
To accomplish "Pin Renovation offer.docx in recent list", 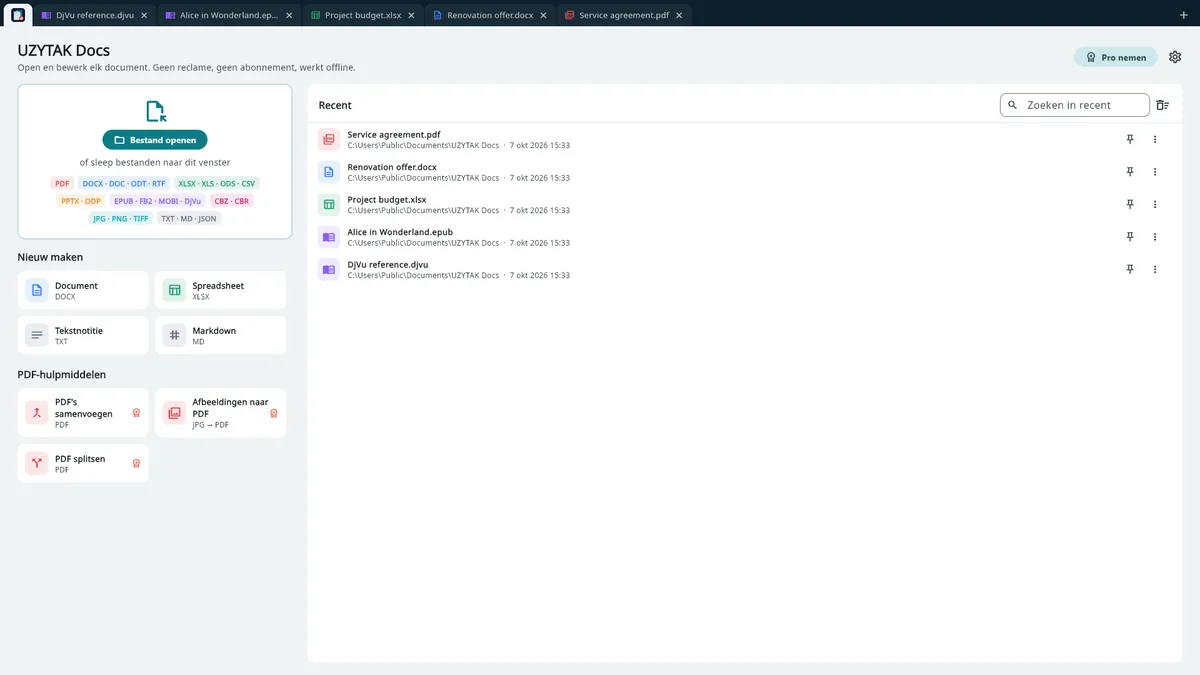I will pyautogui.click(x=1130, y=172).
